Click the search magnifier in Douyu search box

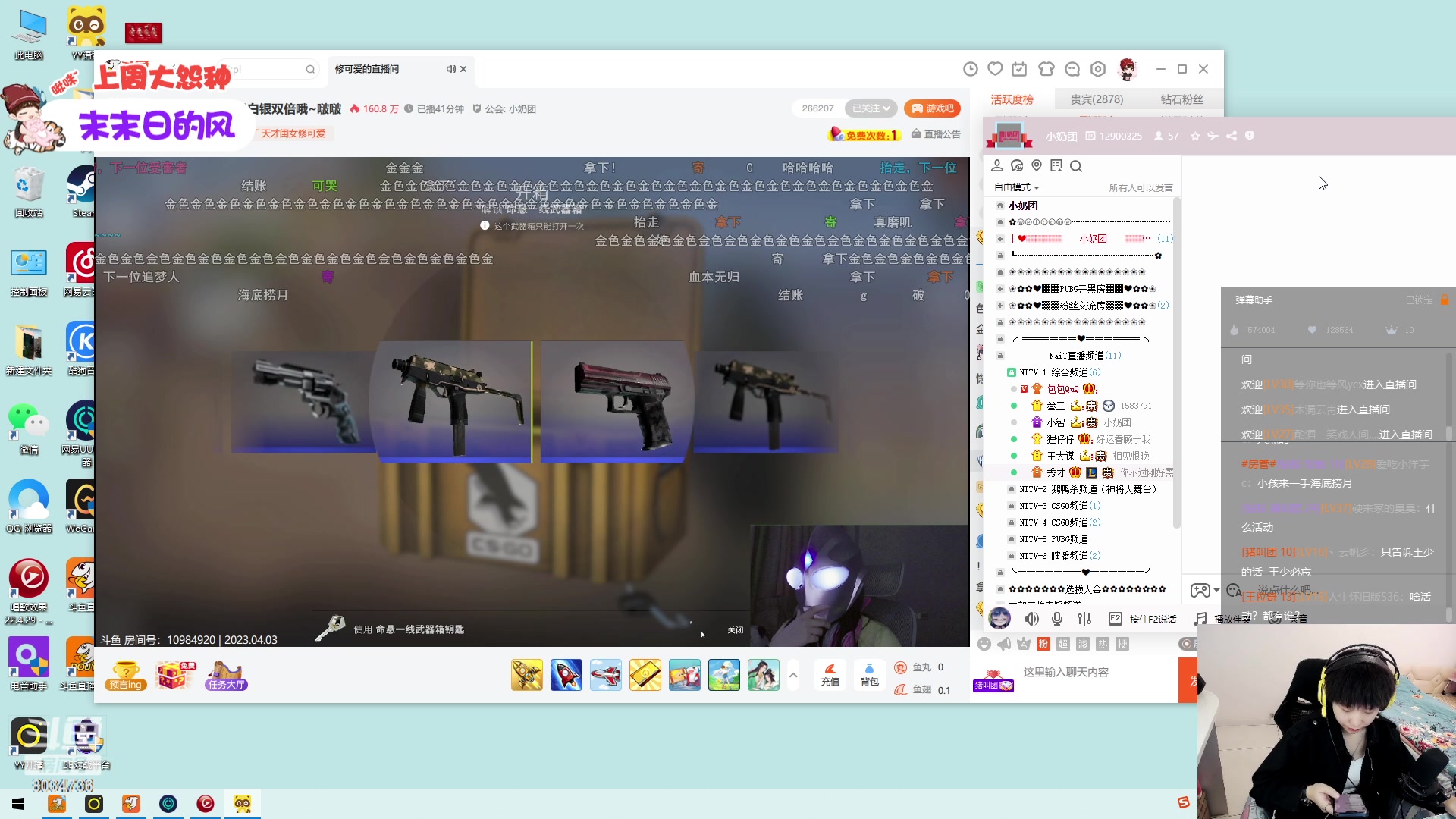coord(310,70)
